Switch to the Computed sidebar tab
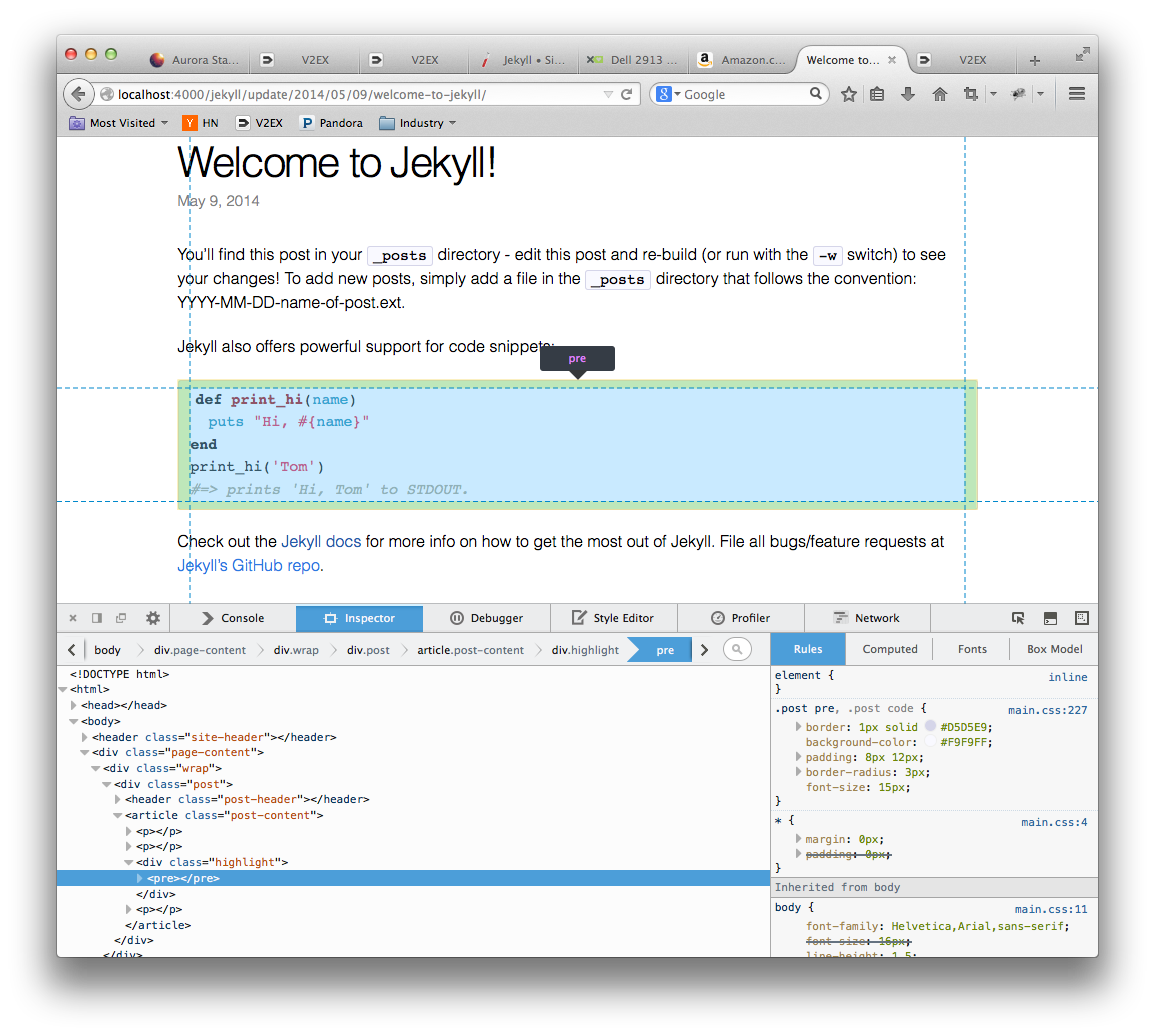1155x1036 pixels. point(890,649)
